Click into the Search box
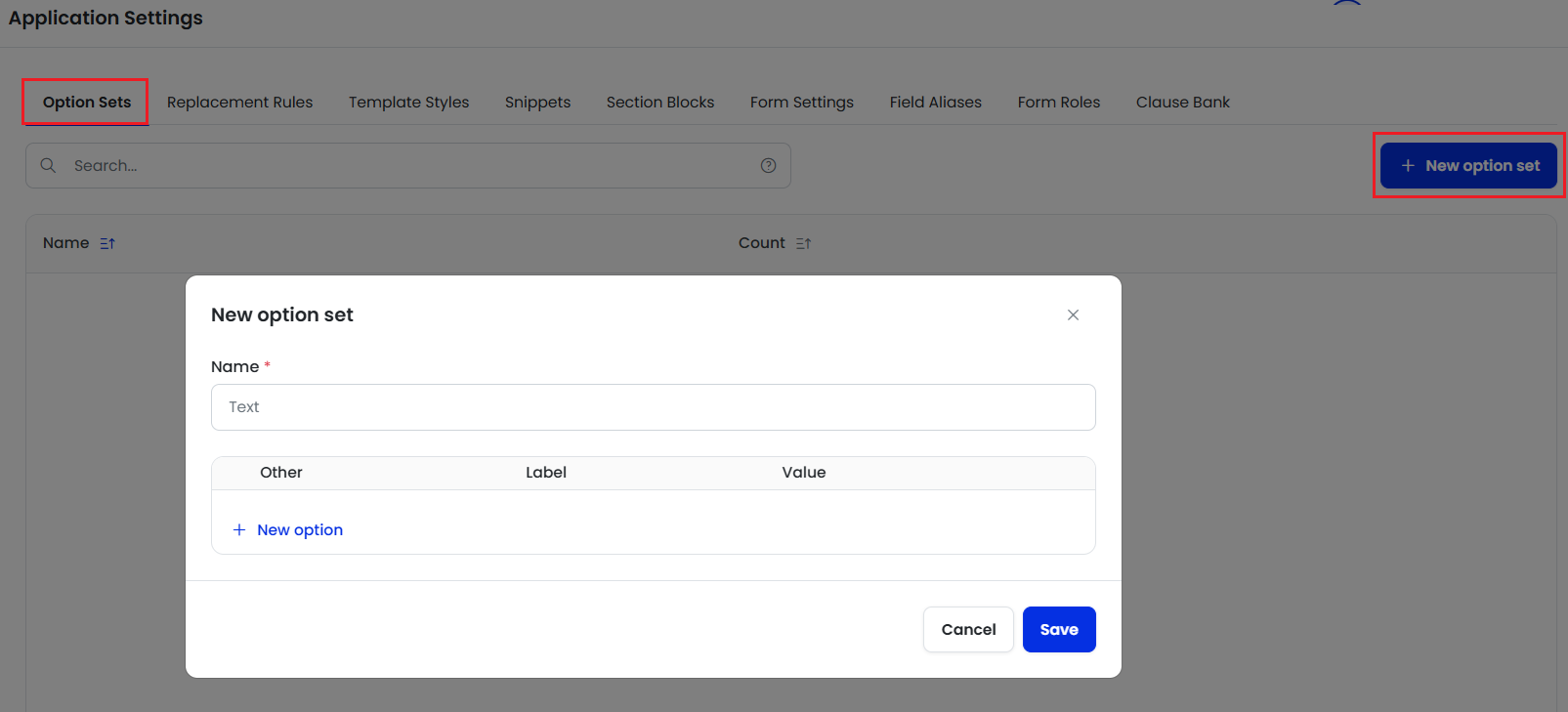Image resolution: width=1568 pixels, height=712 pixels. [x=408, y=166]
